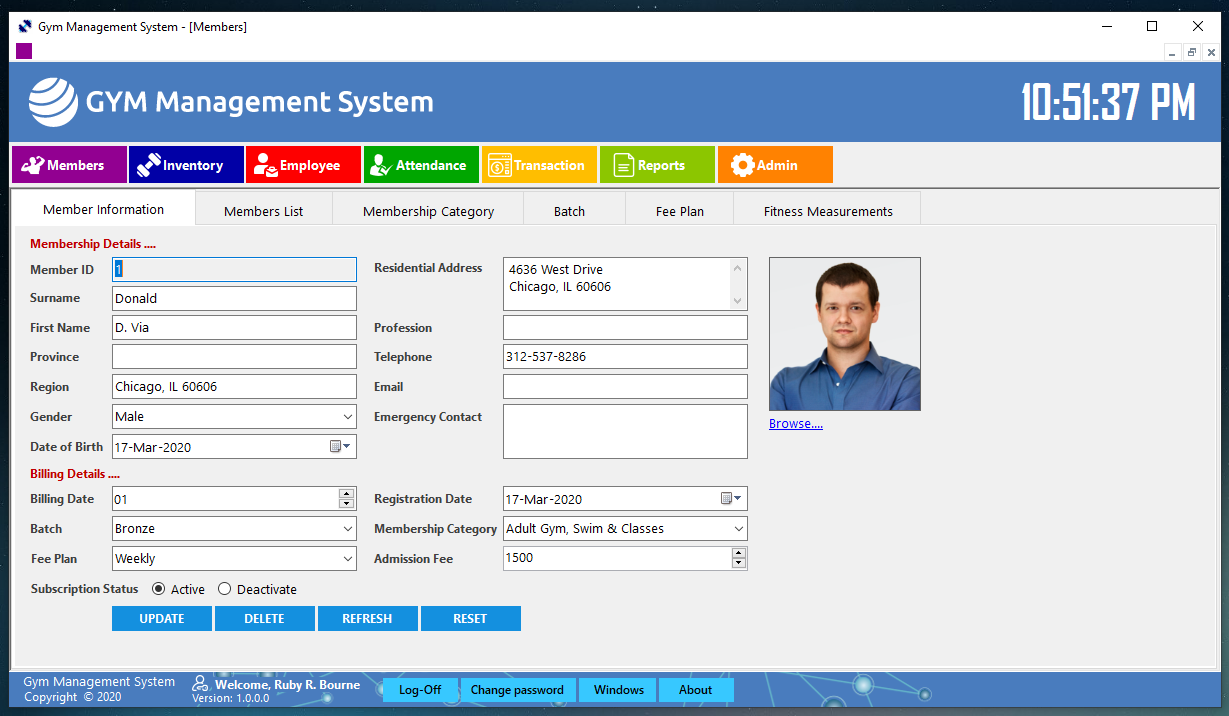Open the Attendance checkmark icon button
The width and height of the screenshot is (1229, 716).
421,165
